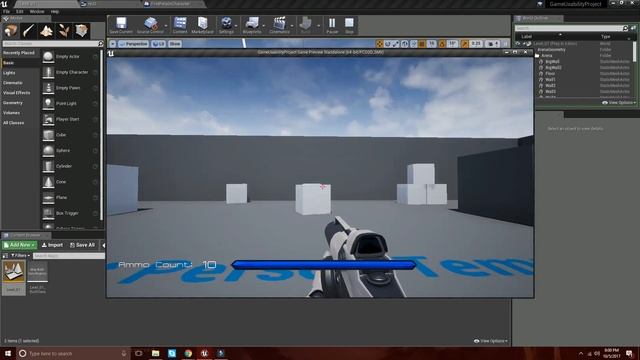Open the Marketplace toolbar button
This screenshot has width=640, height=360.
202,25
